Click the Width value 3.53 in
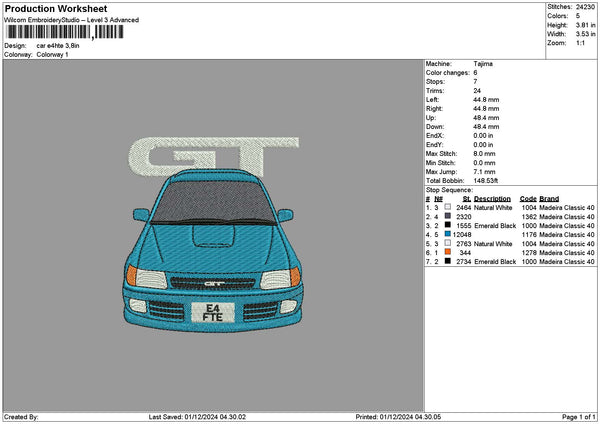This screenshot has height=424, width=600. pyautogui.click(x=585, y=34)
